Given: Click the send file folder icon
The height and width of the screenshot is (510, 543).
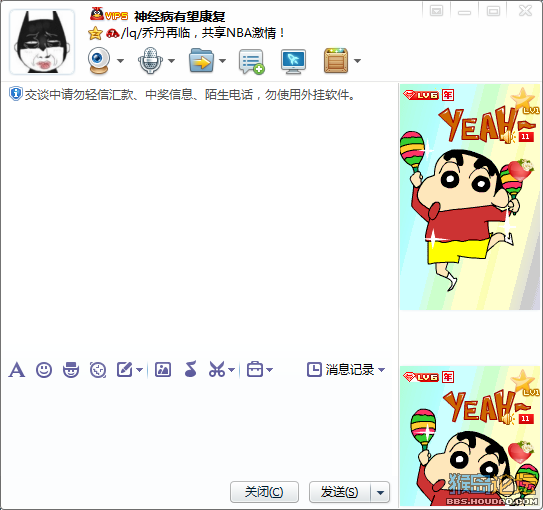Looking at the screenshot, I should 201,61.
